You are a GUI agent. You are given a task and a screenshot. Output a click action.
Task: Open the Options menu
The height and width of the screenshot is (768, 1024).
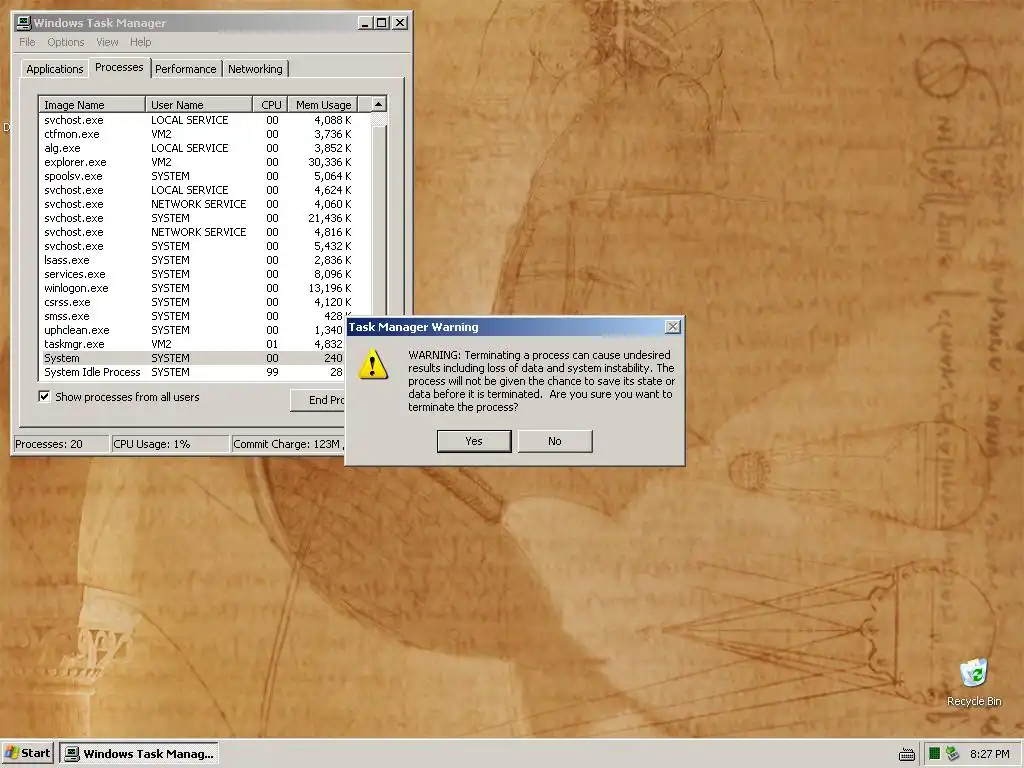click(65, 42)
